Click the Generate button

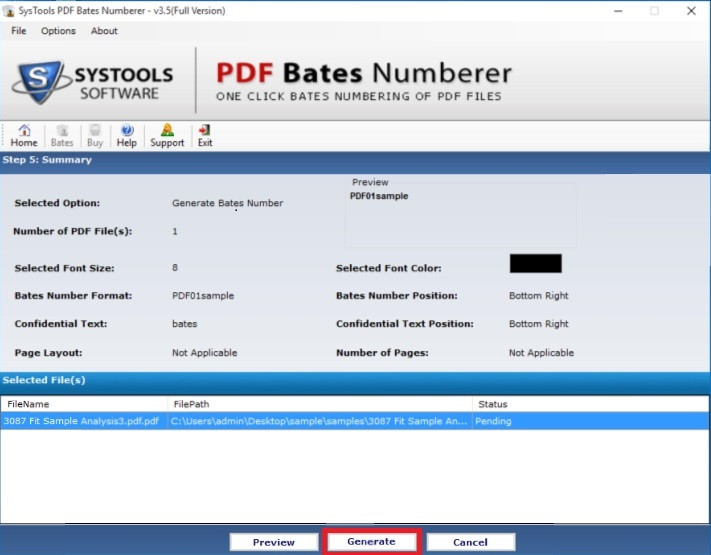point(372,541)
